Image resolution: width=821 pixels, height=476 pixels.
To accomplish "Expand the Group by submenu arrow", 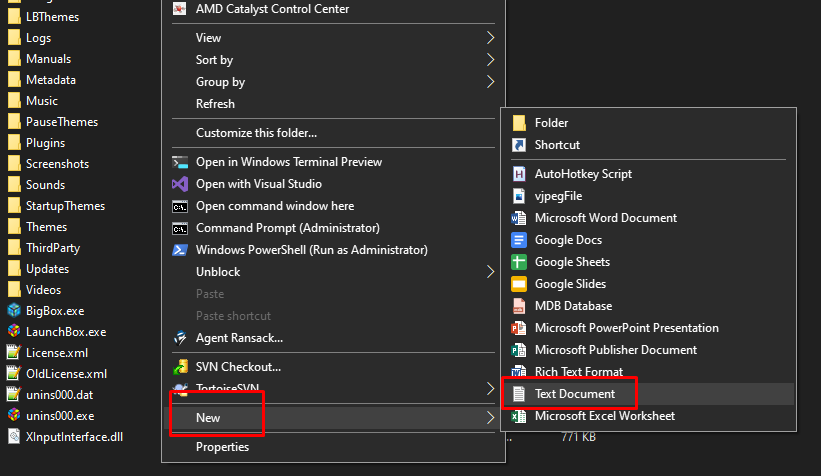I will click(491, 82).
